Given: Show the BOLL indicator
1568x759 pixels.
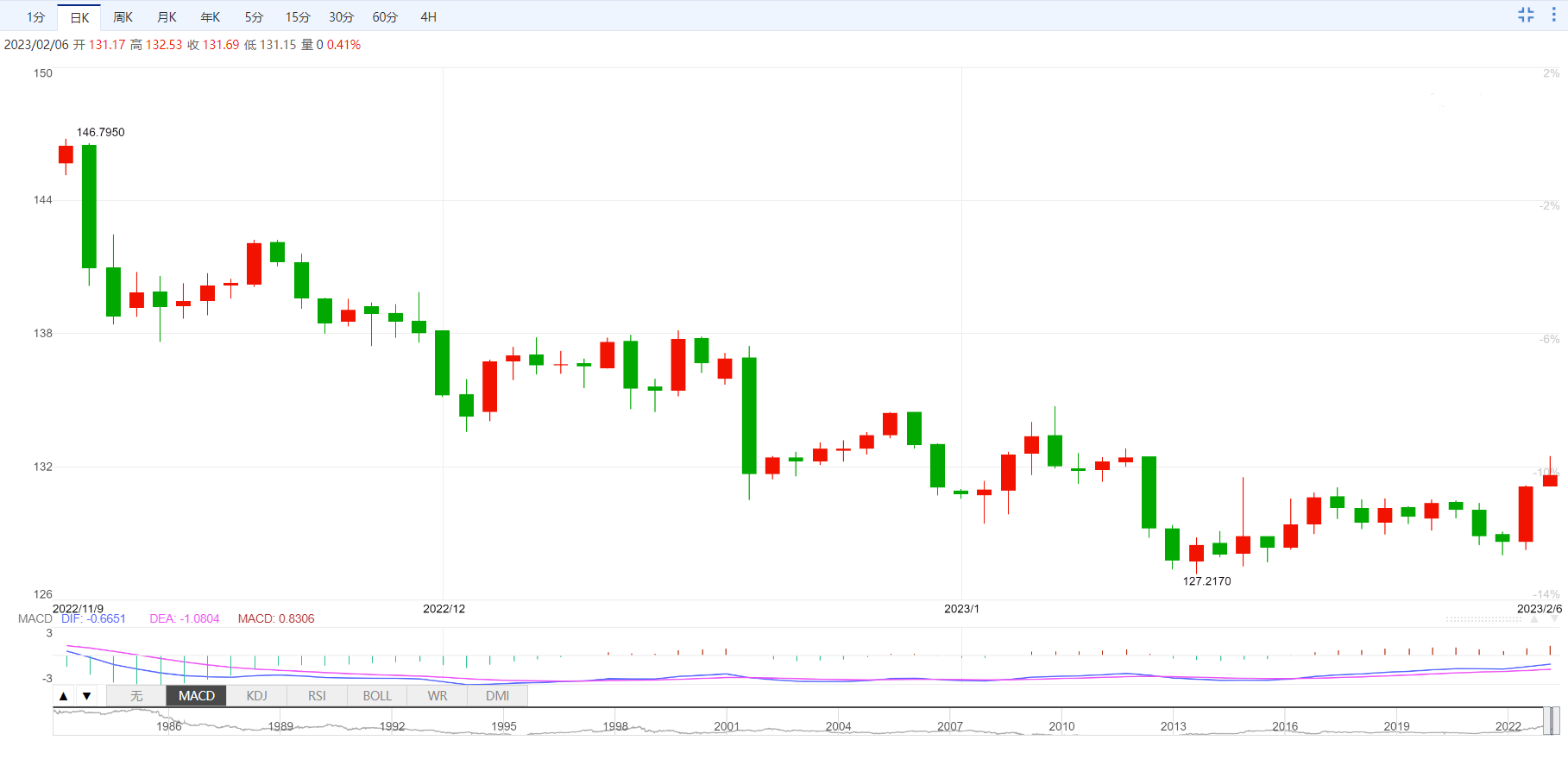Looking at the screenshot, I should 377,696.
